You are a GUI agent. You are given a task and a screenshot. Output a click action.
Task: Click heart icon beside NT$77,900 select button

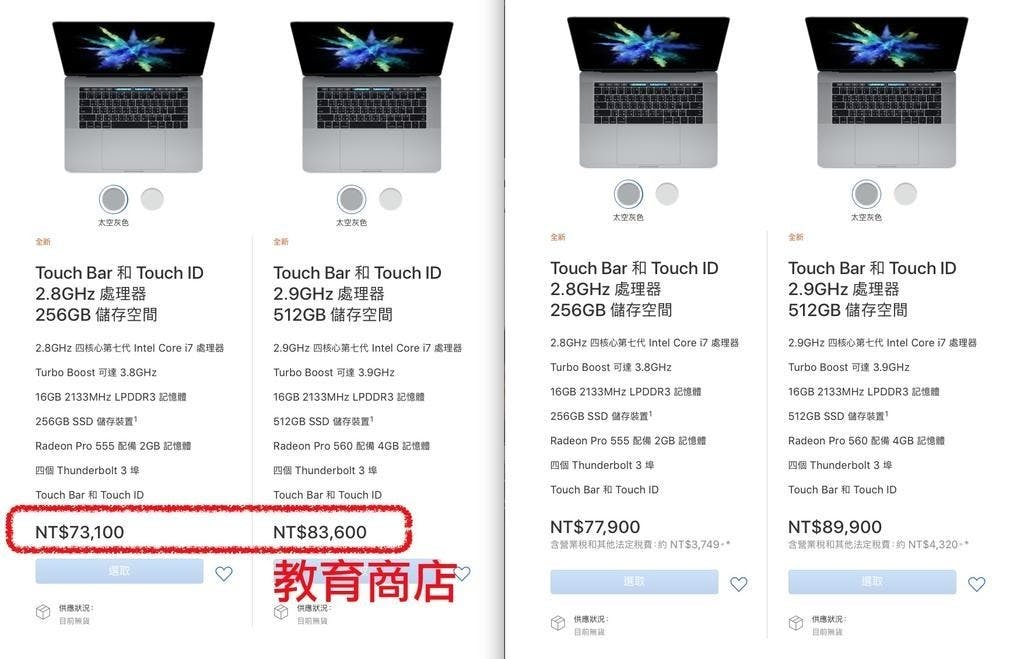click(x=739, y=584)
